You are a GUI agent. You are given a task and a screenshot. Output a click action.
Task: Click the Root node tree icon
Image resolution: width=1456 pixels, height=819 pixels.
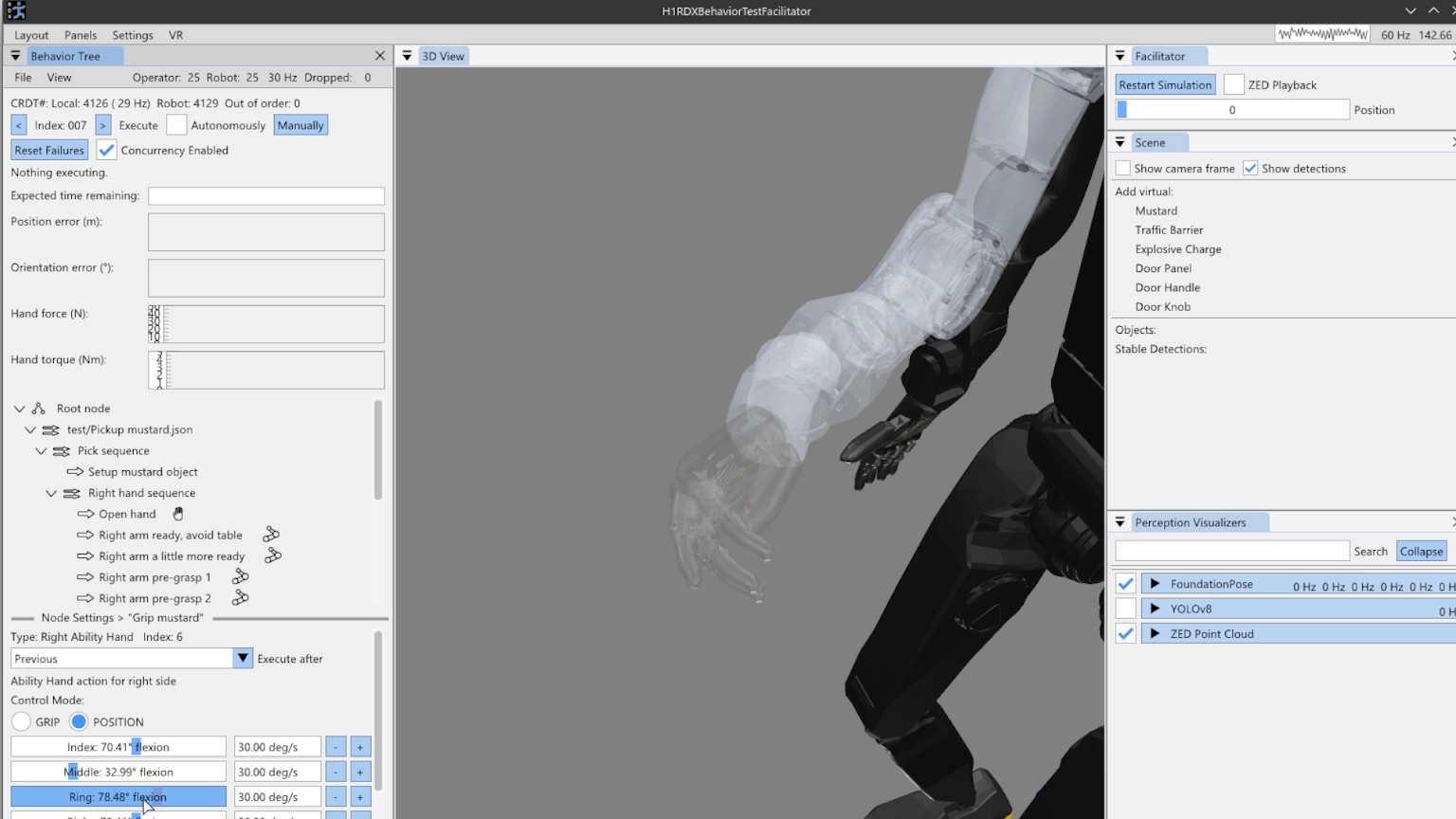(39, 409)
